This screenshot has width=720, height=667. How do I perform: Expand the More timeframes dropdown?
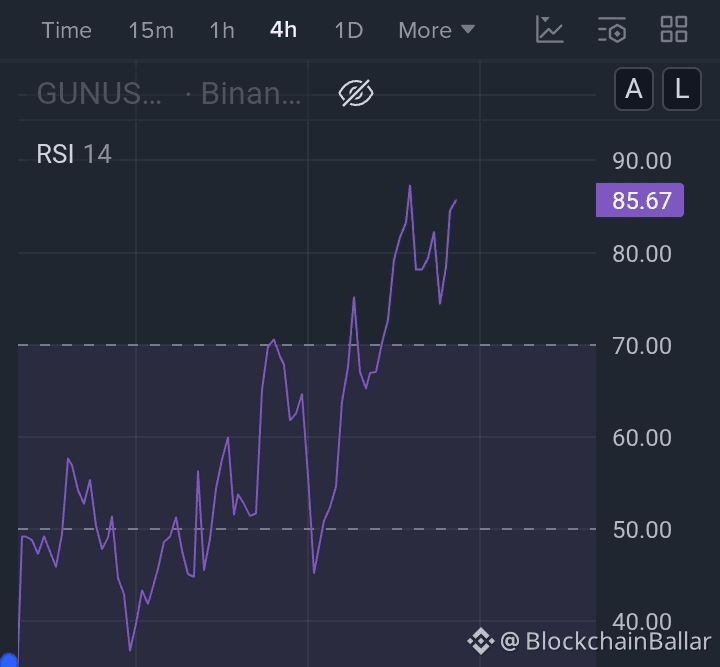[425, 30]
